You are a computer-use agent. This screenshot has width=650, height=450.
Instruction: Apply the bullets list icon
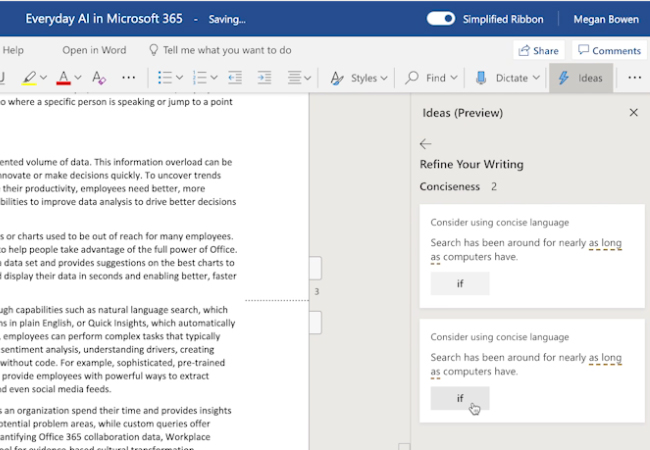165,77
